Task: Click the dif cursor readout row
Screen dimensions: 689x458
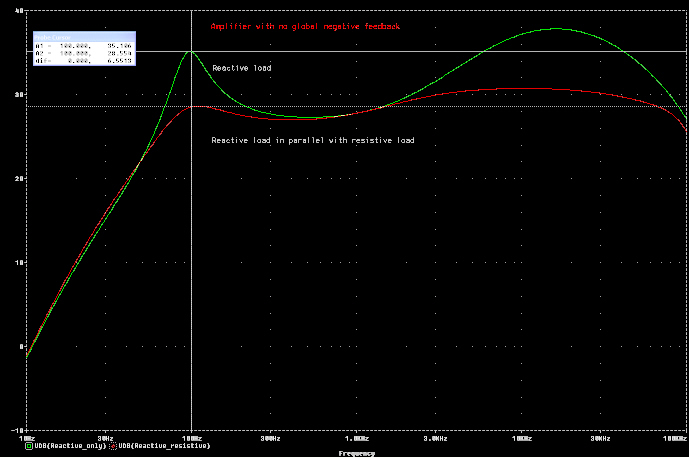Action: pyautogui.click(x=83, y=61)
